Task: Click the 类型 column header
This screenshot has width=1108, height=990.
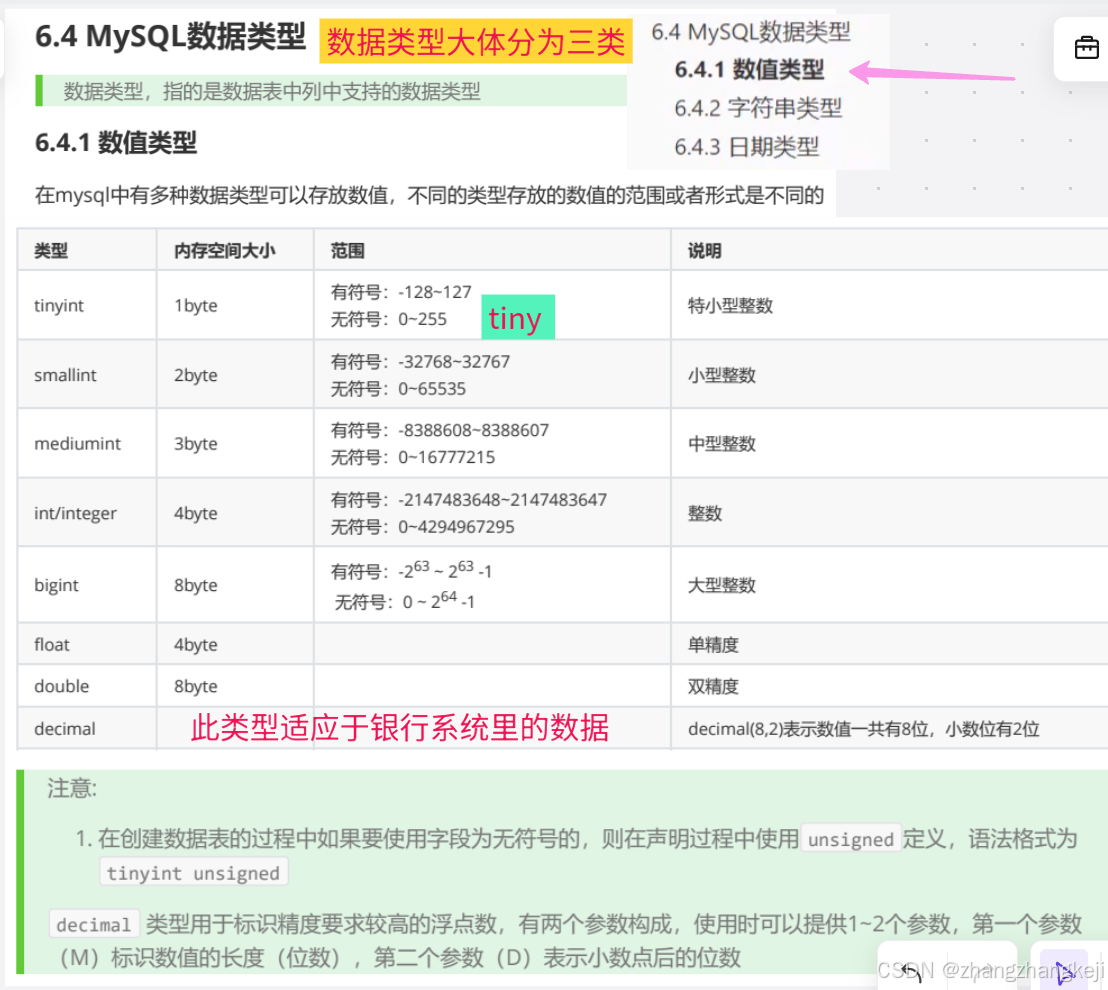Action: pos(51,251)
